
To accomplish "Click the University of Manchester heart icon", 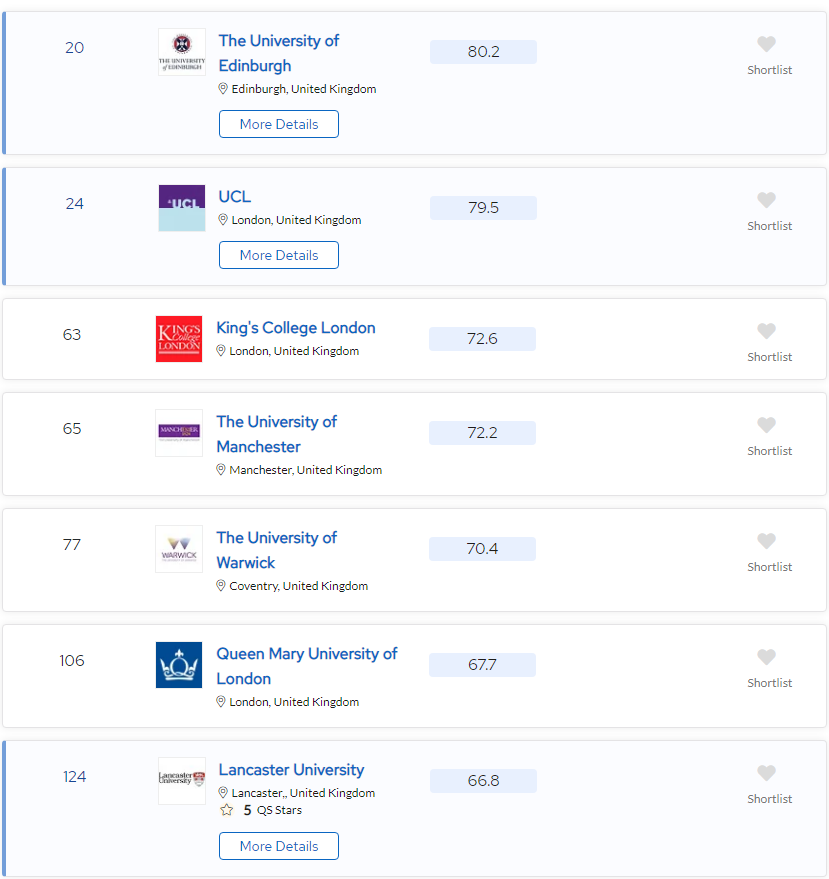I will coord(766,426).
